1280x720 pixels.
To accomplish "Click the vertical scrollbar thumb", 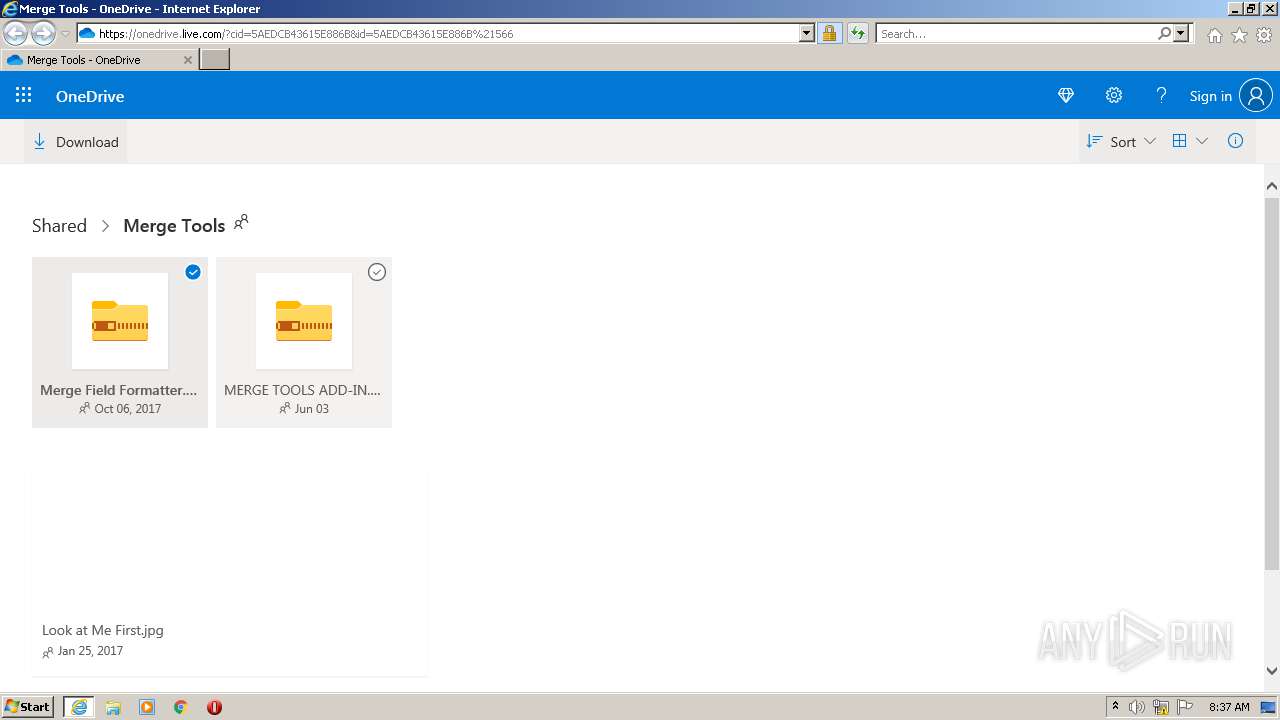I will pyautogui.click(x=1272, y=383).
